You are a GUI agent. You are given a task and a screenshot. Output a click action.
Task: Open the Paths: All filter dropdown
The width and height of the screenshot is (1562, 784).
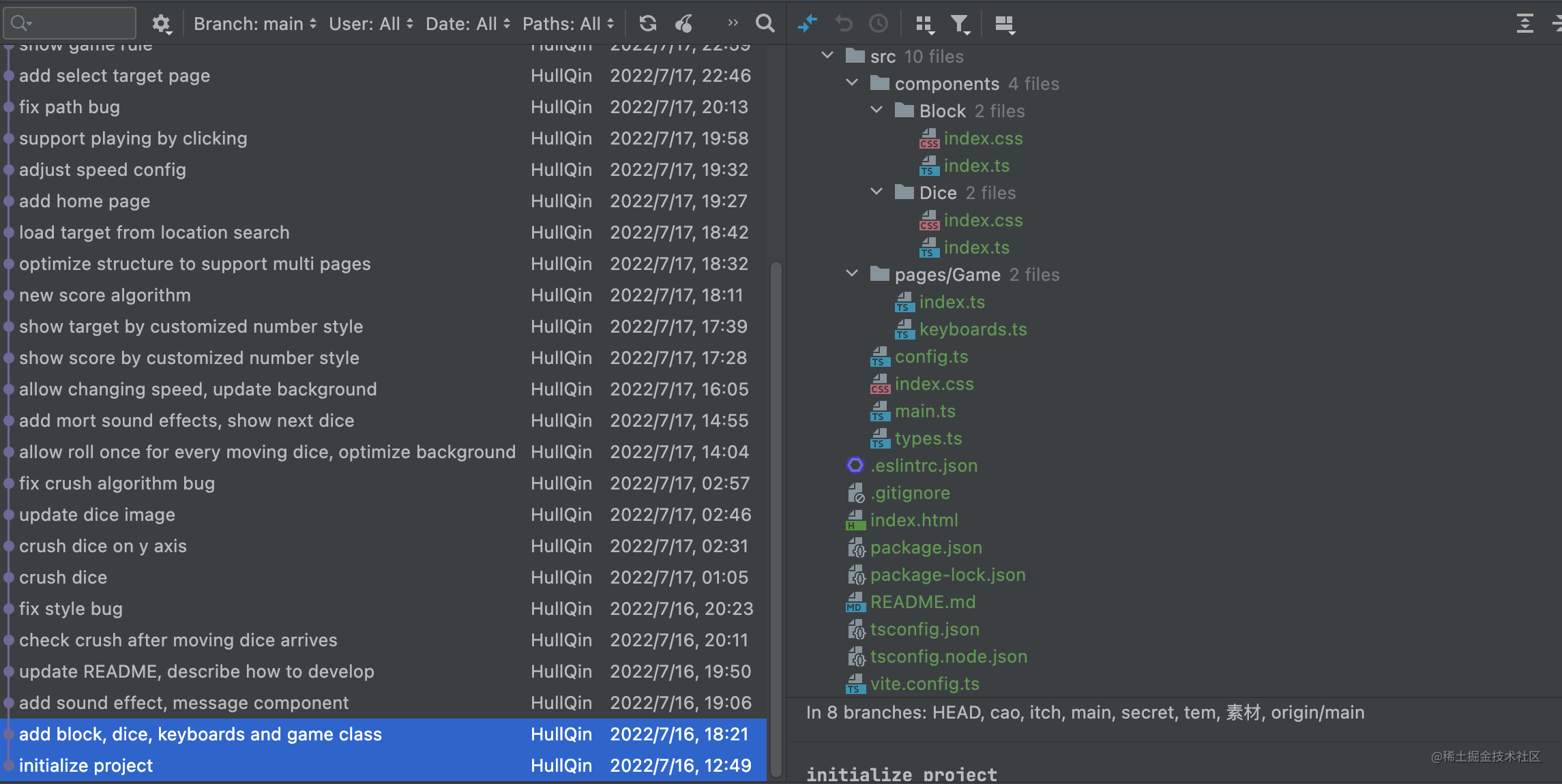pos(568,24)
